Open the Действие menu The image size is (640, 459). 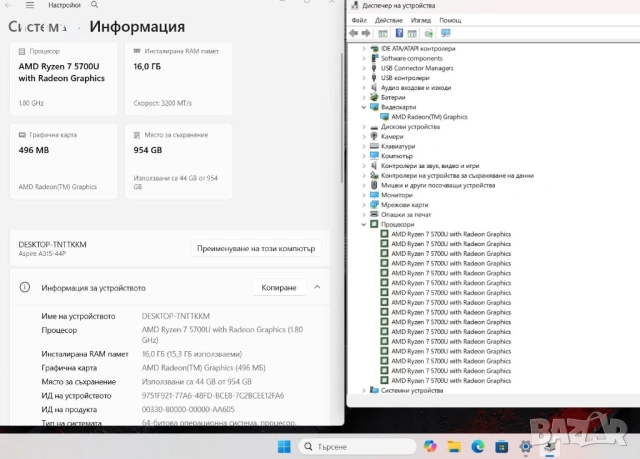click(389, 20)
